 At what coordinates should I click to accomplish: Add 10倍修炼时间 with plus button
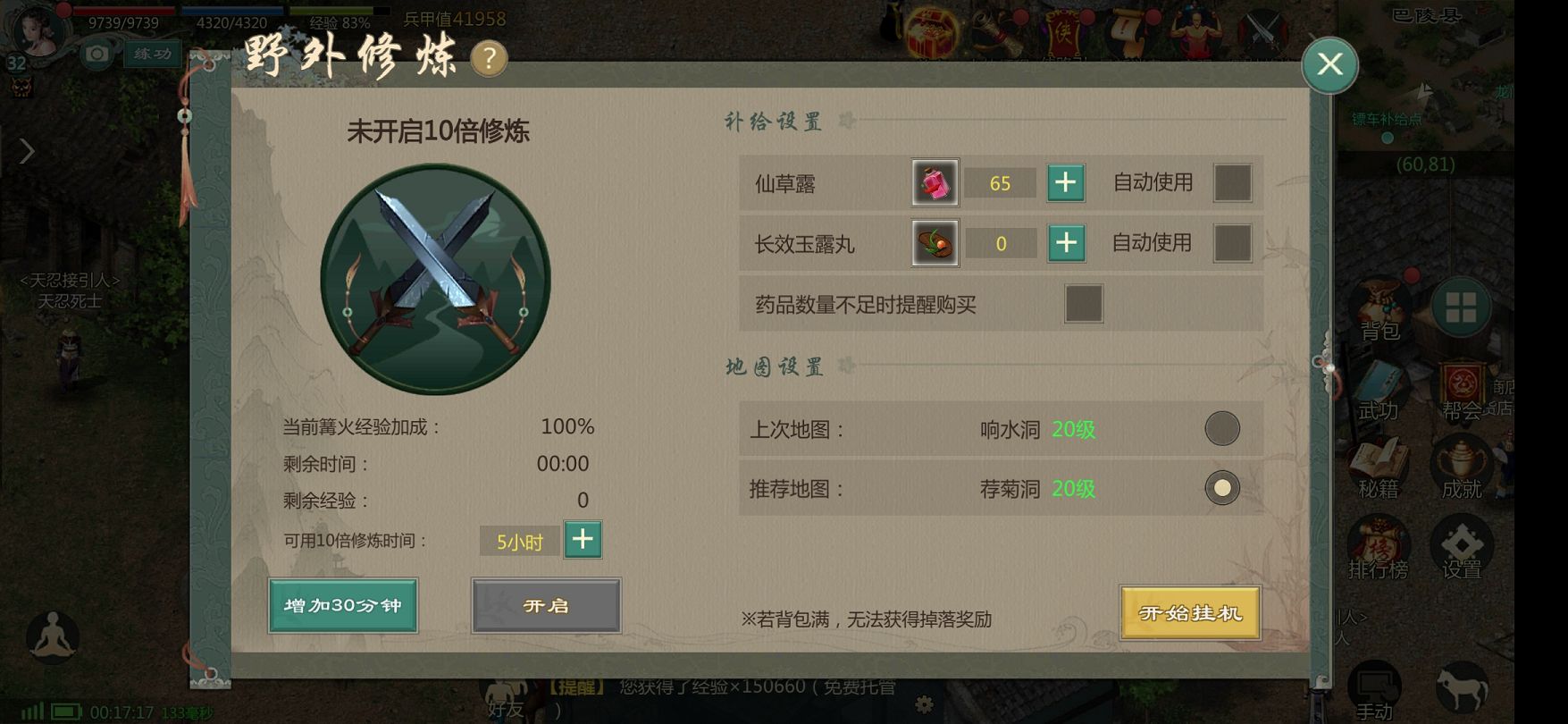pyautogui.click(x=583, y=540)
